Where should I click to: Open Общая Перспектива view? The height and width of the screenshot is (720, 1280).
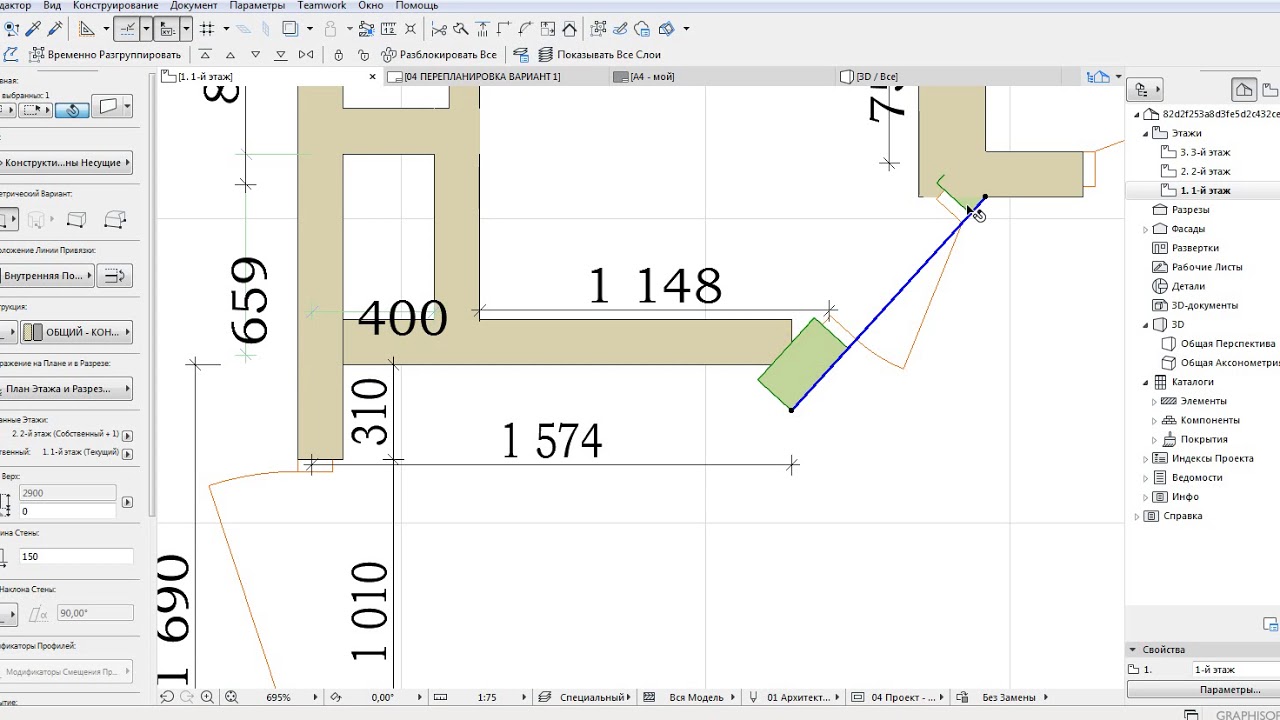(1228, 343)
